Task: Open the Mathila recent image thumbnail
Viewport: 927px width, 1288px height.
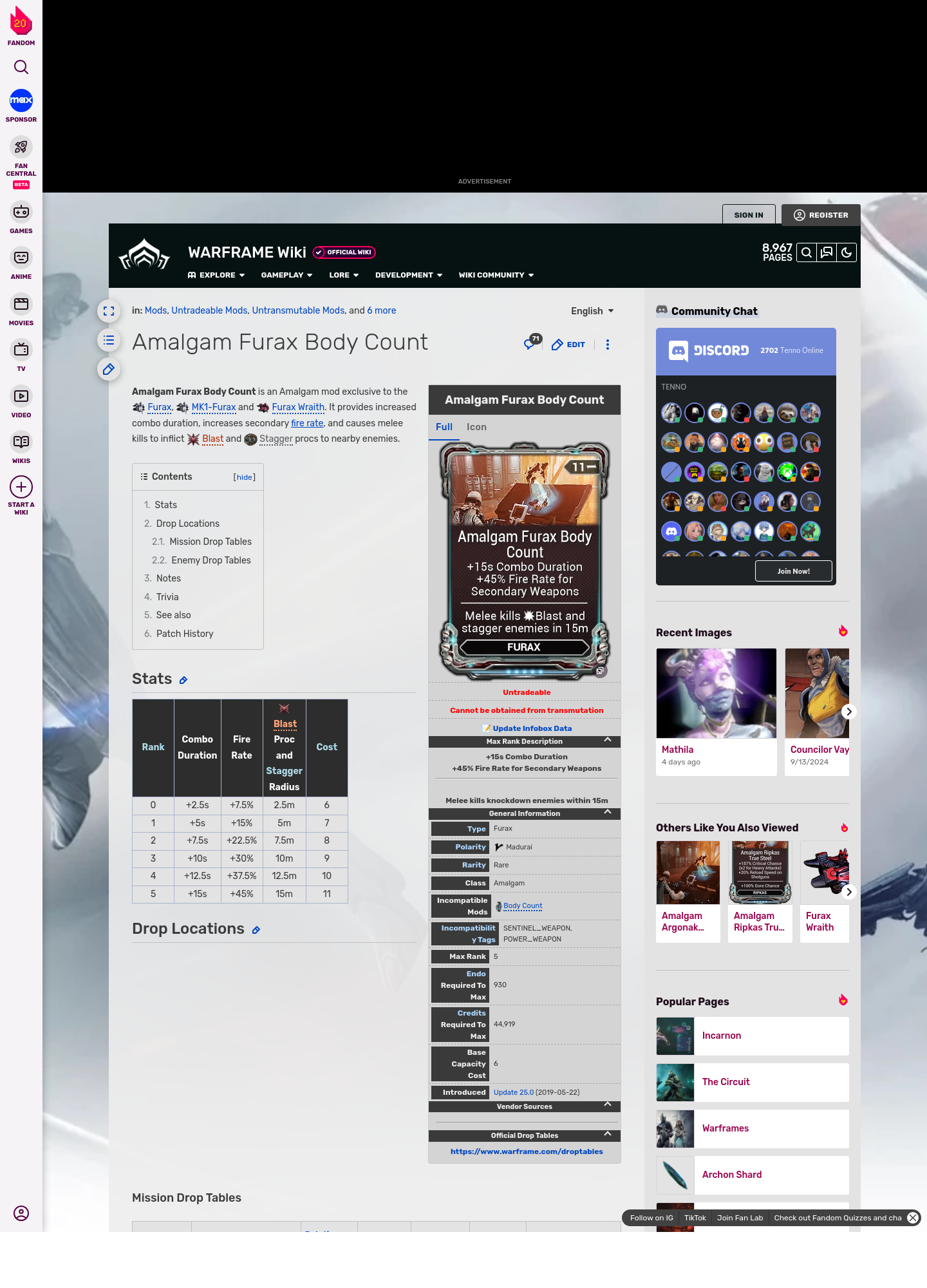Action: (x=716, y=693)
